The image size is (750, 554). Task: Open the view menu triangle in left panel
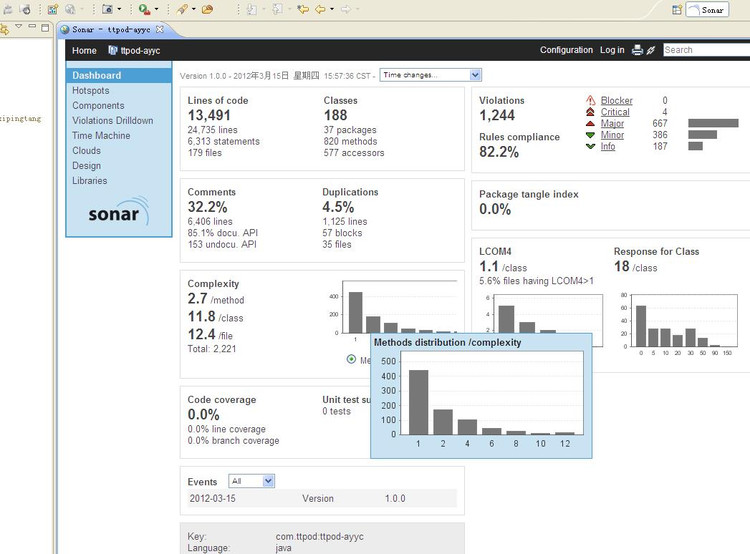coord(19,26)
